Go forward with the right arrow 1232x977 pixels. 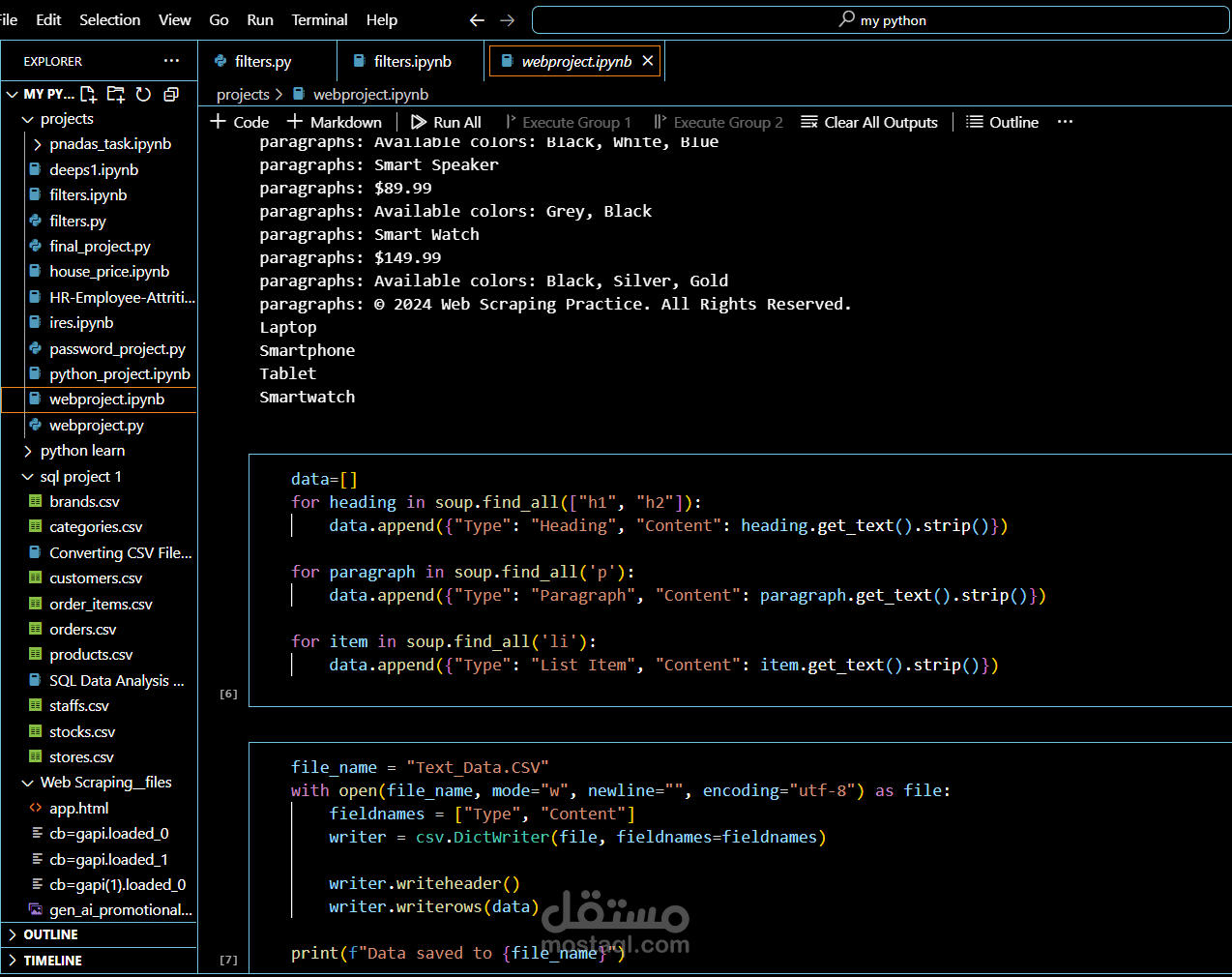pyautogui.click(x=508, y=19)
